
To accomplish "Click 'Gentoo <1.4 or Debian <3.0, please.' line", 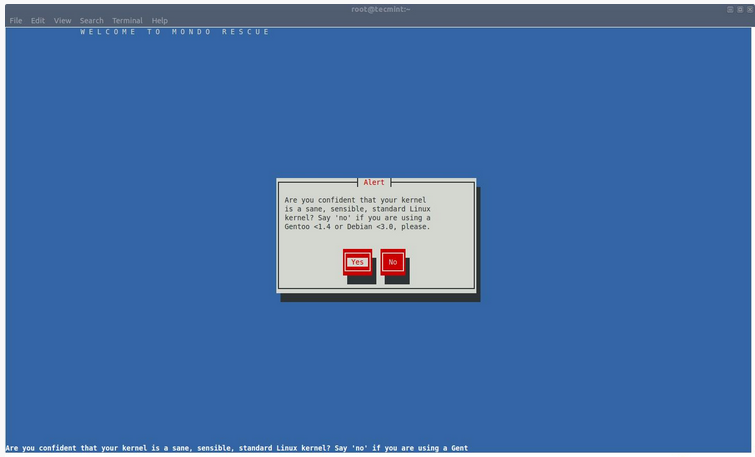I will point(357,226).
